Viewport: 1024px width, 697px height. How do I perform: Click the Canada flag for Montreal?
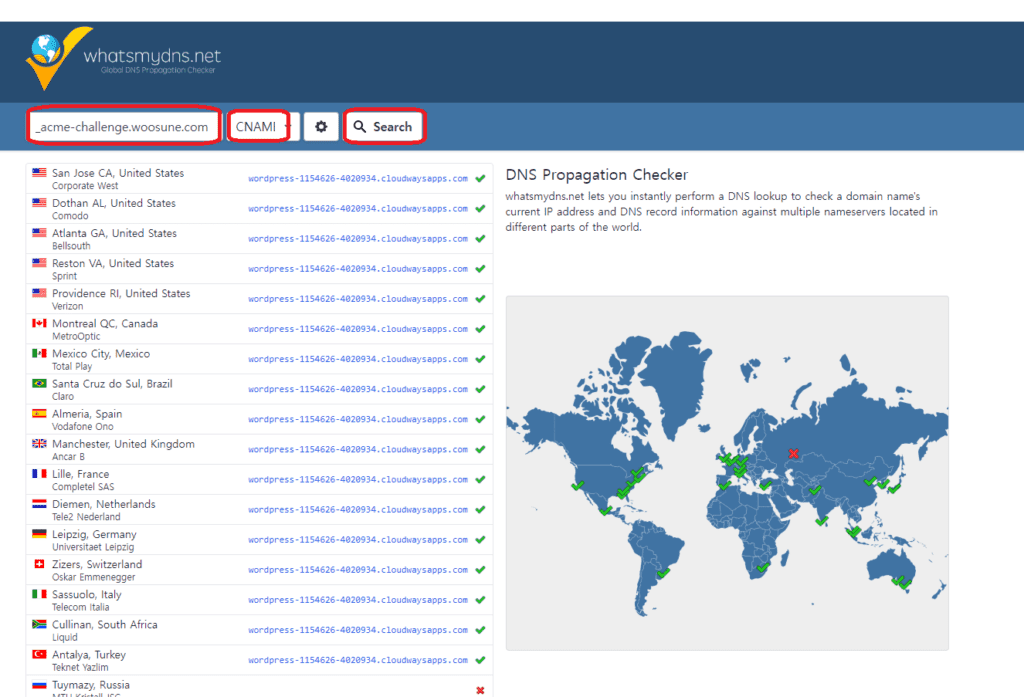(x=39, y=323)
